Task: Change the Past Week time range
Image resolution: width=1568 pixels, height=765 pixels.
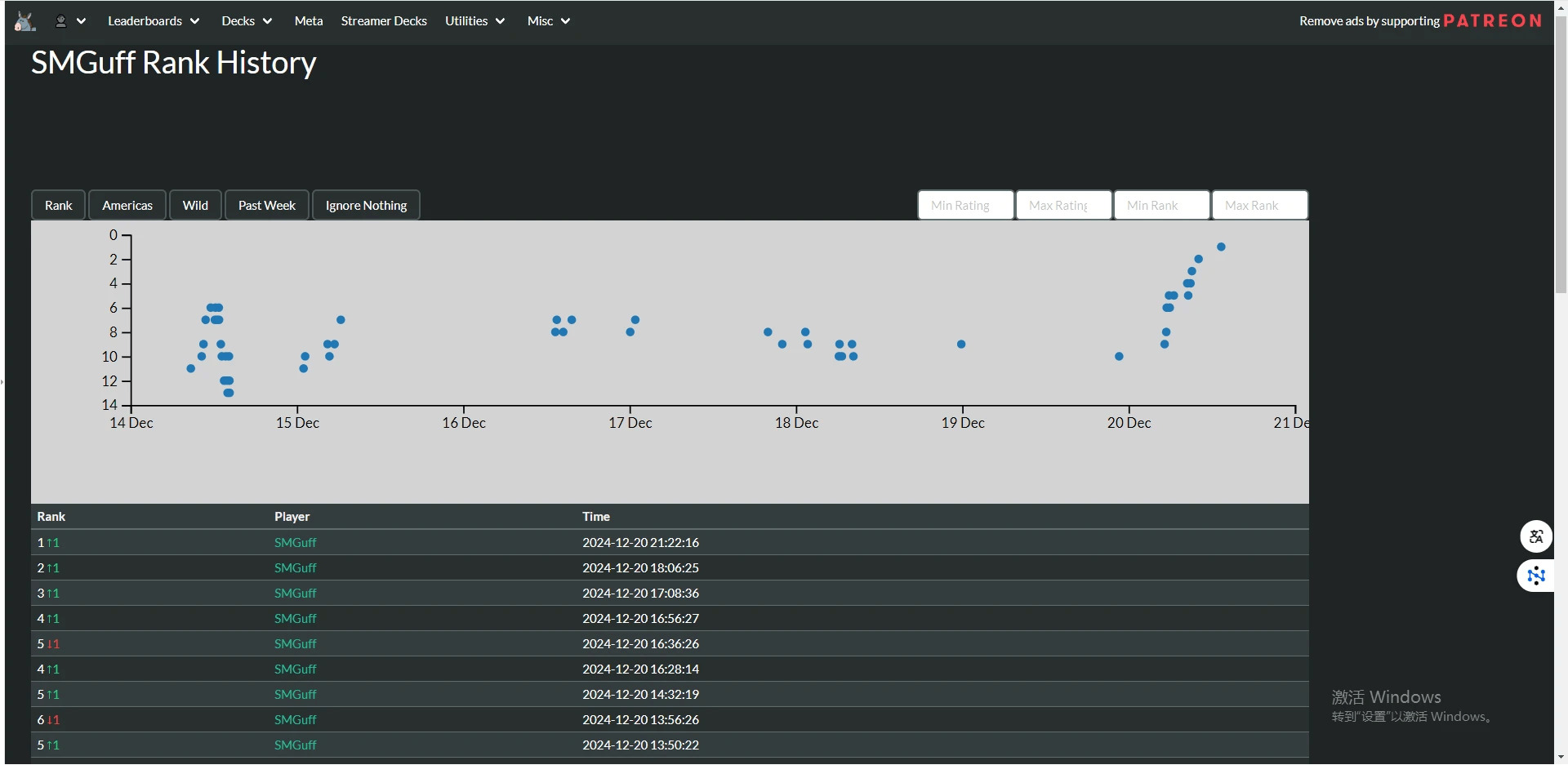Action: click(x=267, y=206)
